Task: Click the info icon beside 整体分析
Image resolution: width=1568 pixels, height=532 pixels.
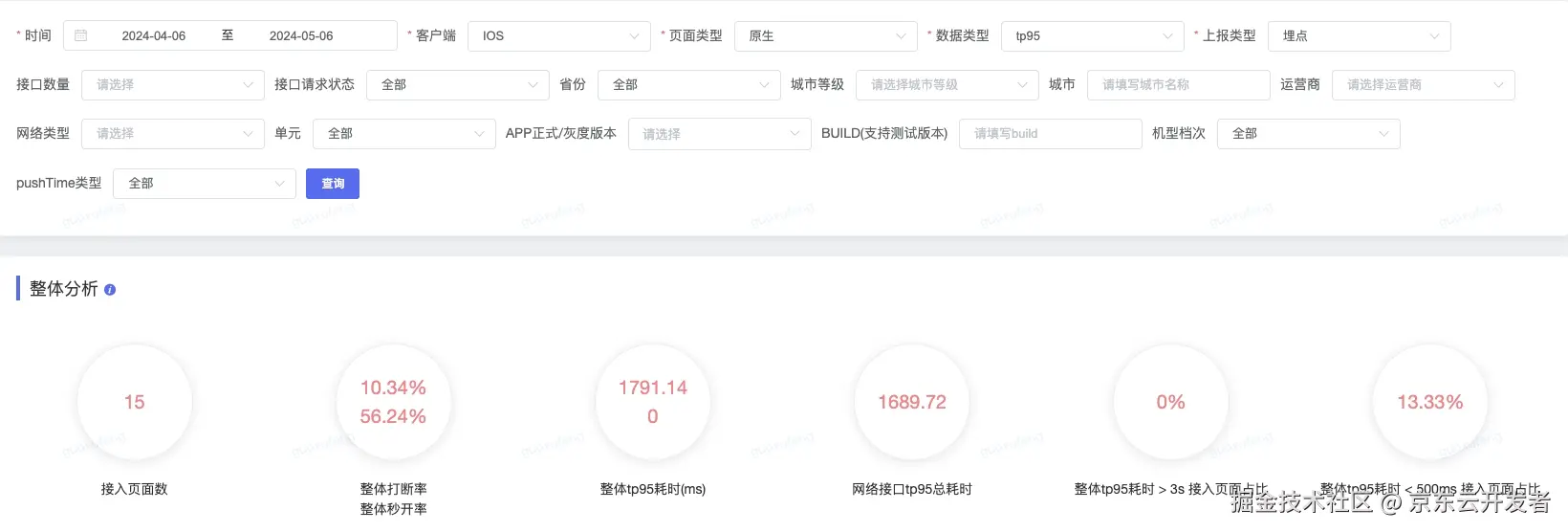Action: click(x=110, y=290)
